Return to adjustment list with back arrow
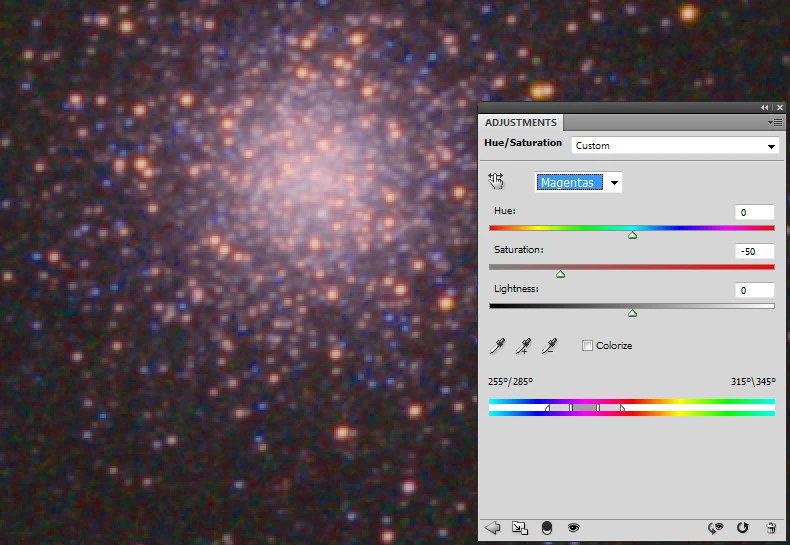The height and width of the screenshot is (545, 790). (492, 527)
